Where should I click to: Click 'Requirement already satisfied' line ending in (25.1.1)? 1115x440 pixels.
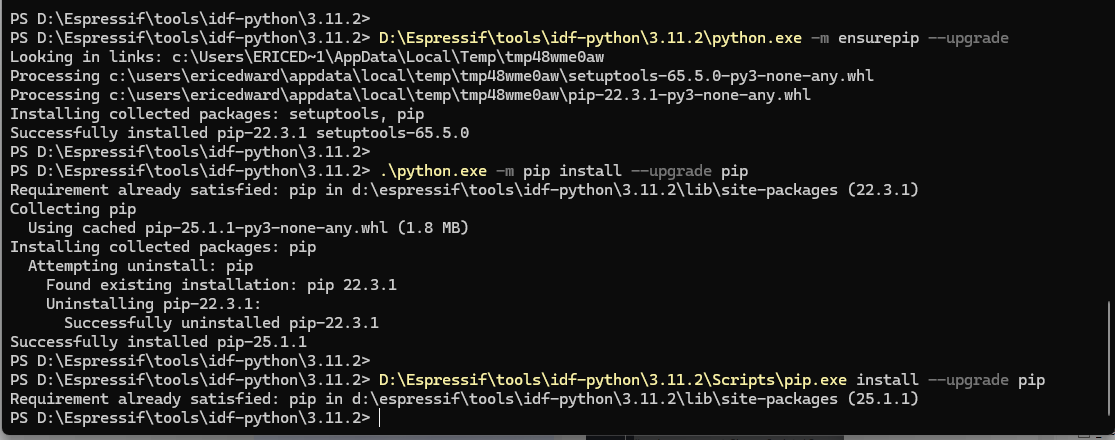tap(464, 399)
